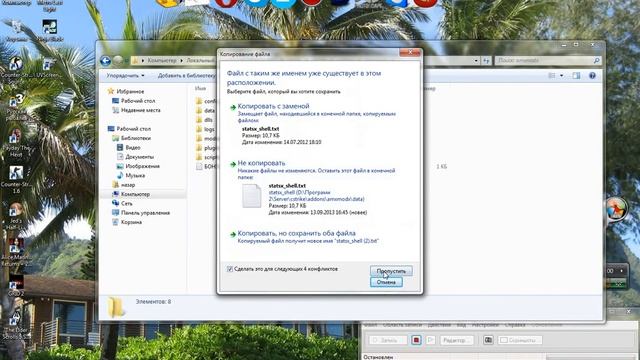Open Jed's Half-Life desktop shortcut

16,216
